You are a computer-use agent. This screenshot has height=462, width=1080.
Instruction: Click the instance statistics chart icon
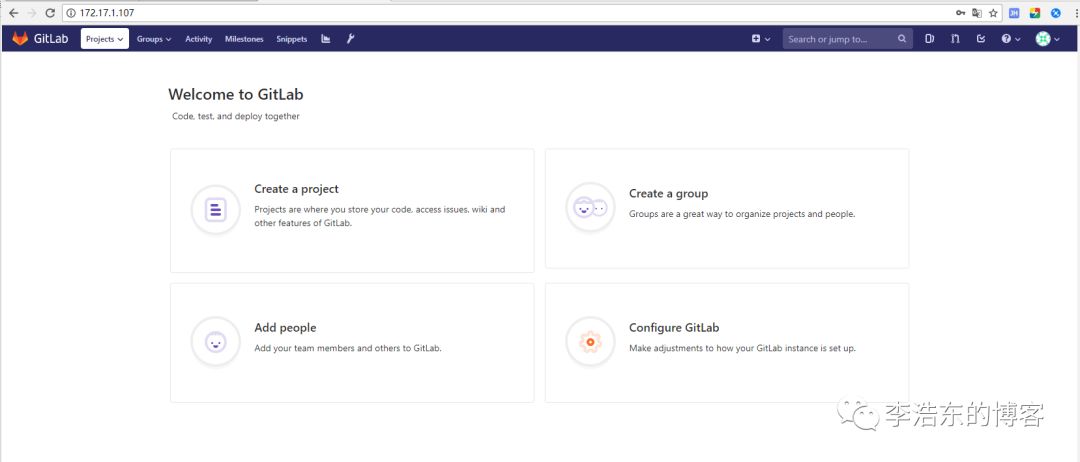326,39
